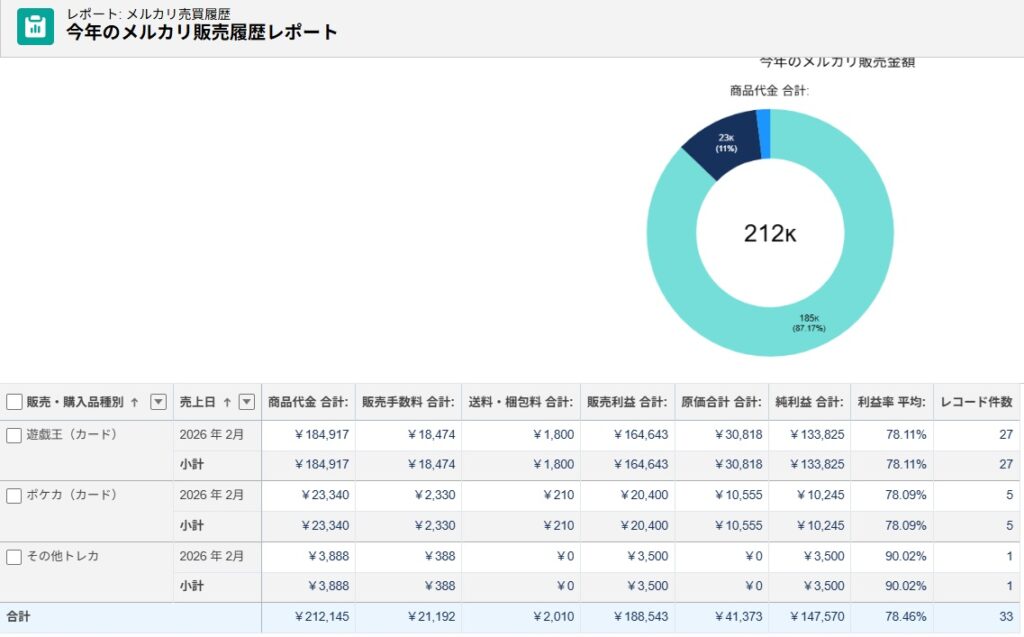The image size is (1024, 637).
Task: Check the ポケカ（カード）row checkbox
Action: tap(14, 495)
